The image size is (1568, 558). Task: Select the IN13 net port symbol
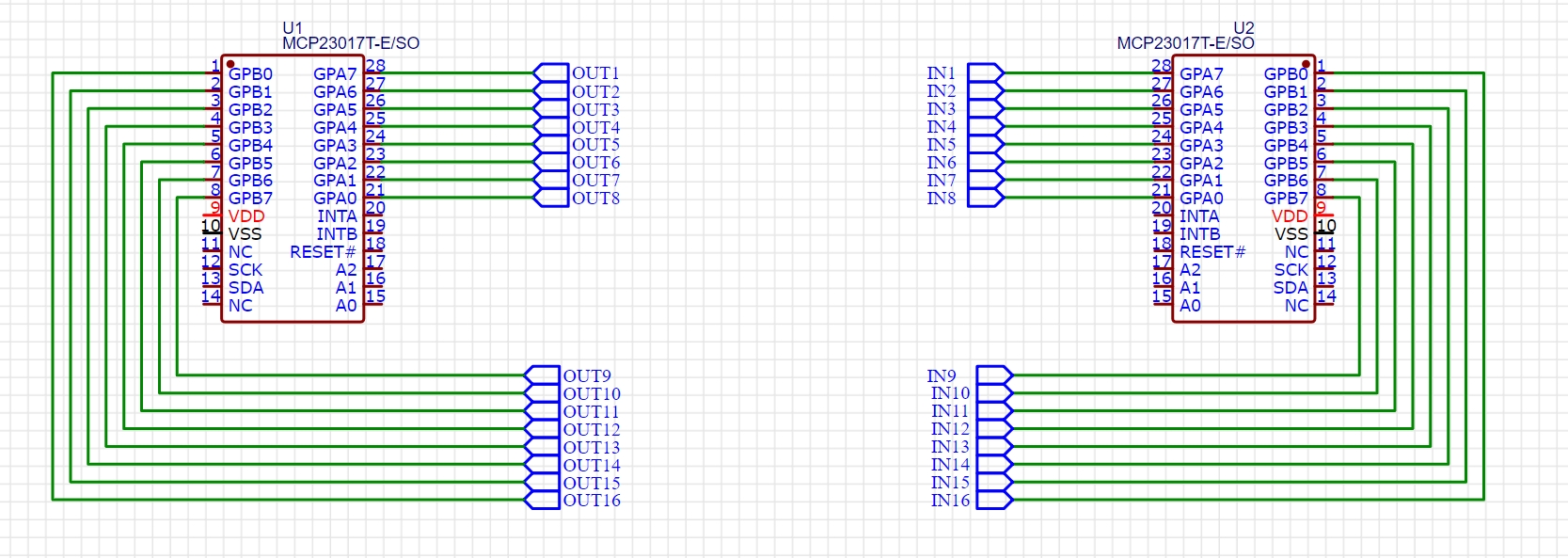click(994, 447)
